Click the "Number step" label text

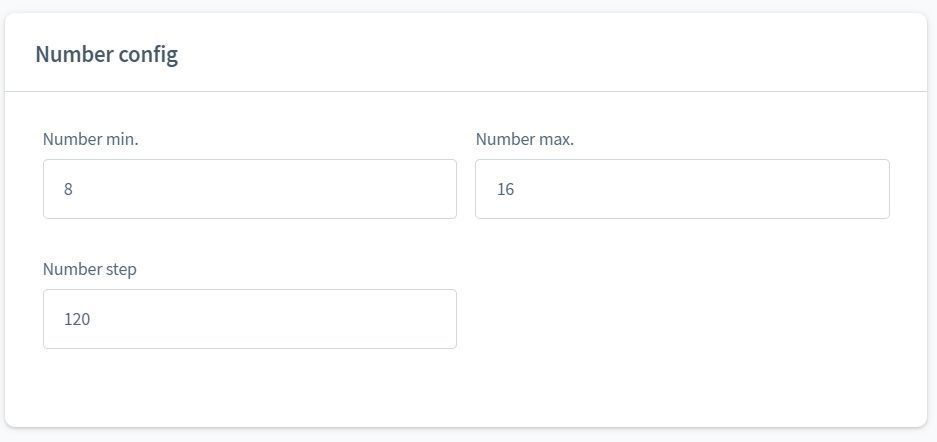point(89,269)
